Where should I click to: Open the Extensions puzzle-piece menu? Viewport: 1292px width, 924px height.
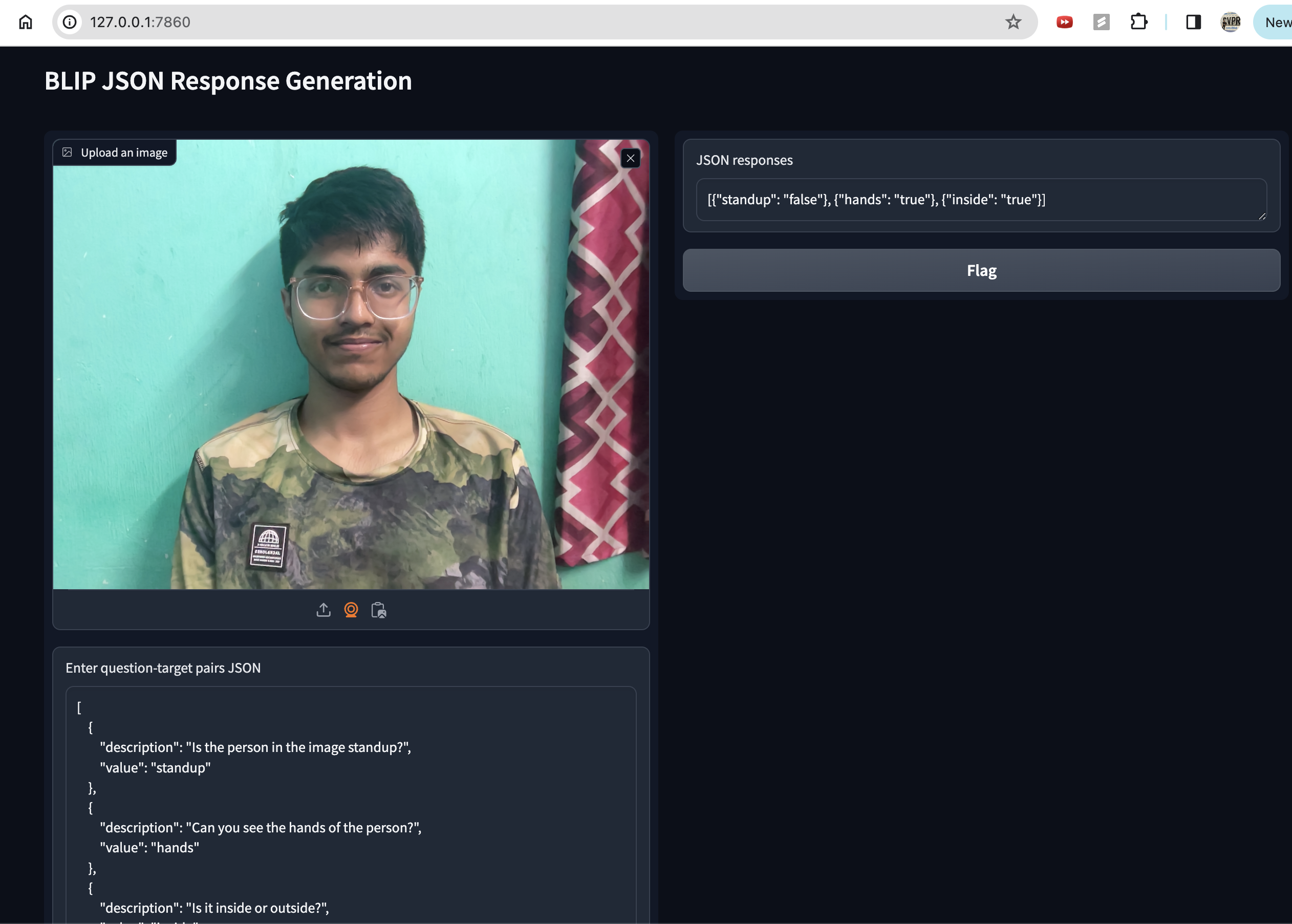point(1138,22)
